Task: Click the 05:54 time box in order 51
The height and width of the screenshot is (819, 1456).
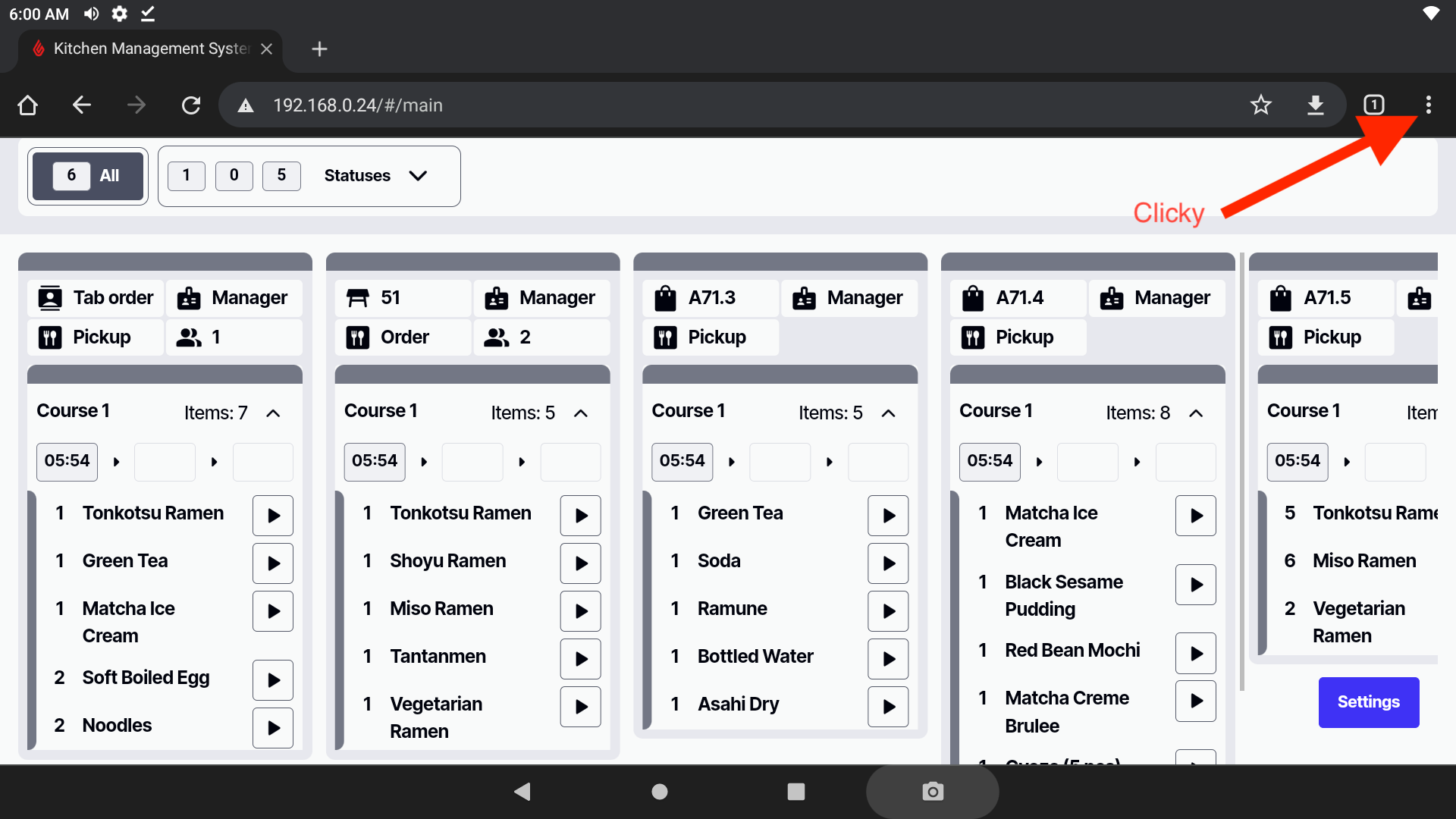Action: coord(375,461)
